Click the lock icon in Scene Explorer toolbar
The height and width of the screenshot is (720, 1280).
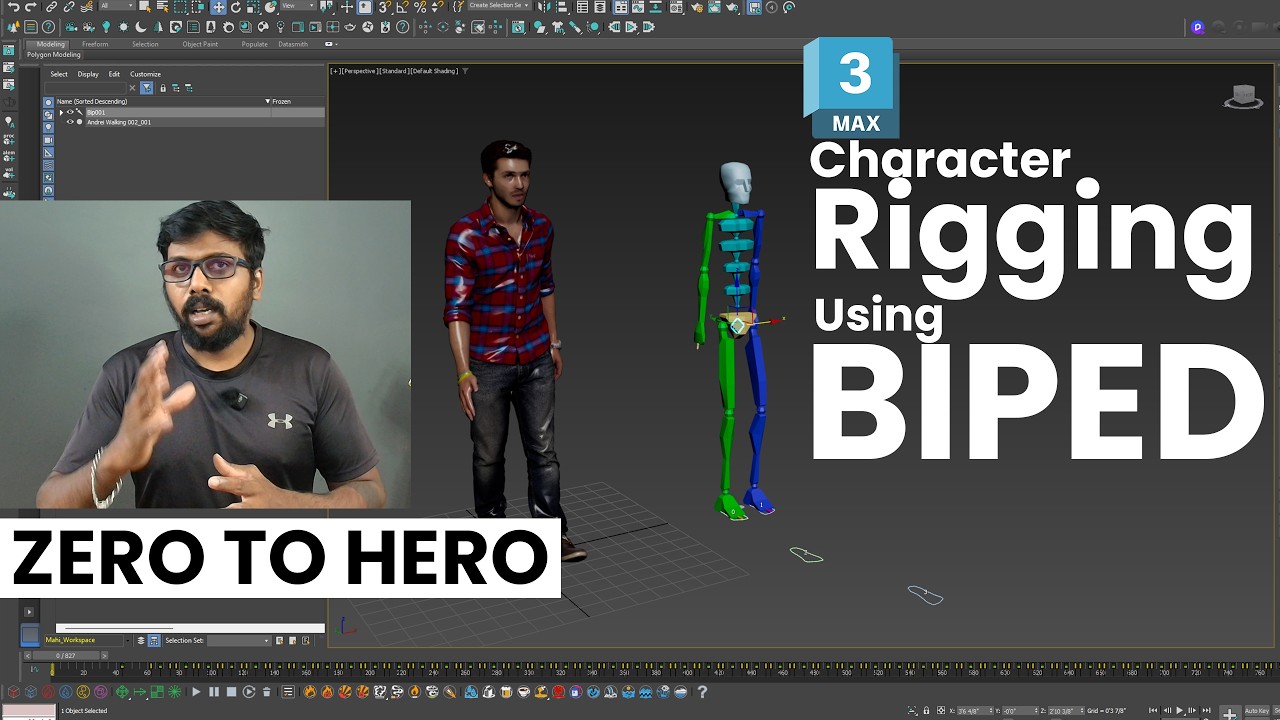coord(163,88)
